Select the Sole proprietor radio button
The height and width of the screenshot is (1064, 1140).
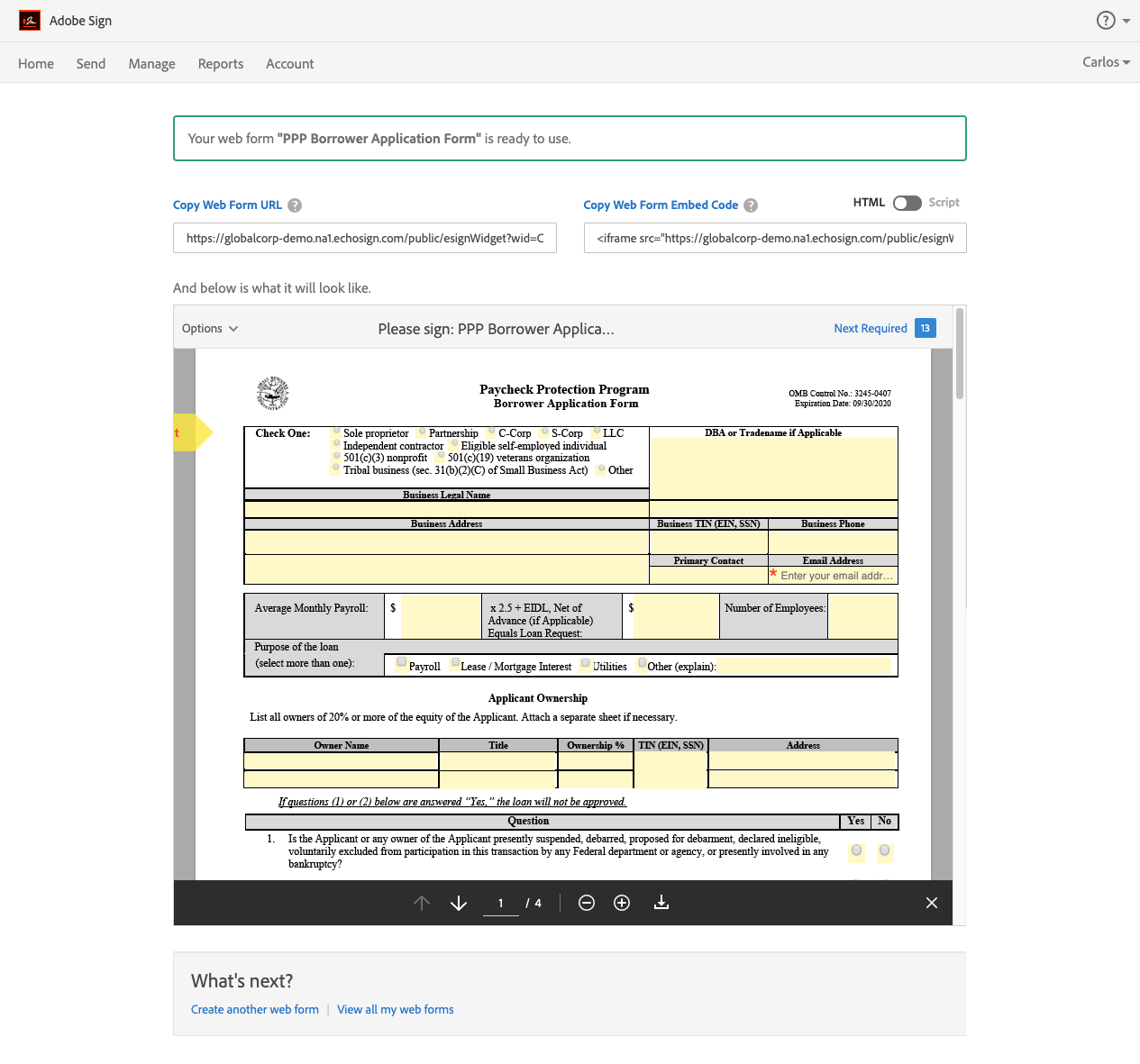click(337, 432)
